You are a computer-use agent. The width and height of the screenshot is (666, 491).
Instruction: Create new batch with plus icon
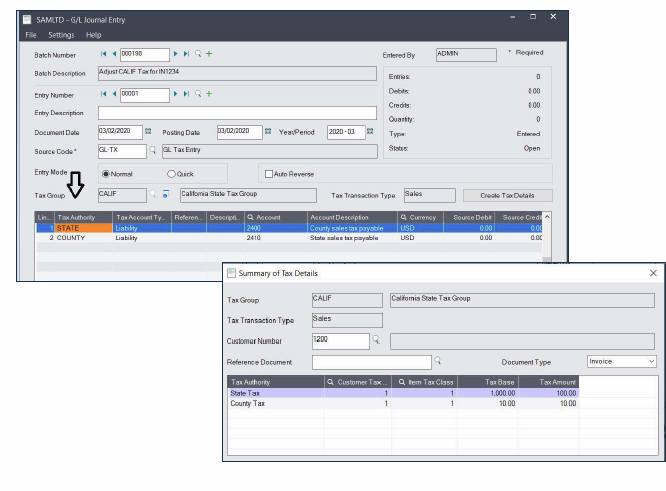click(209, 54)
